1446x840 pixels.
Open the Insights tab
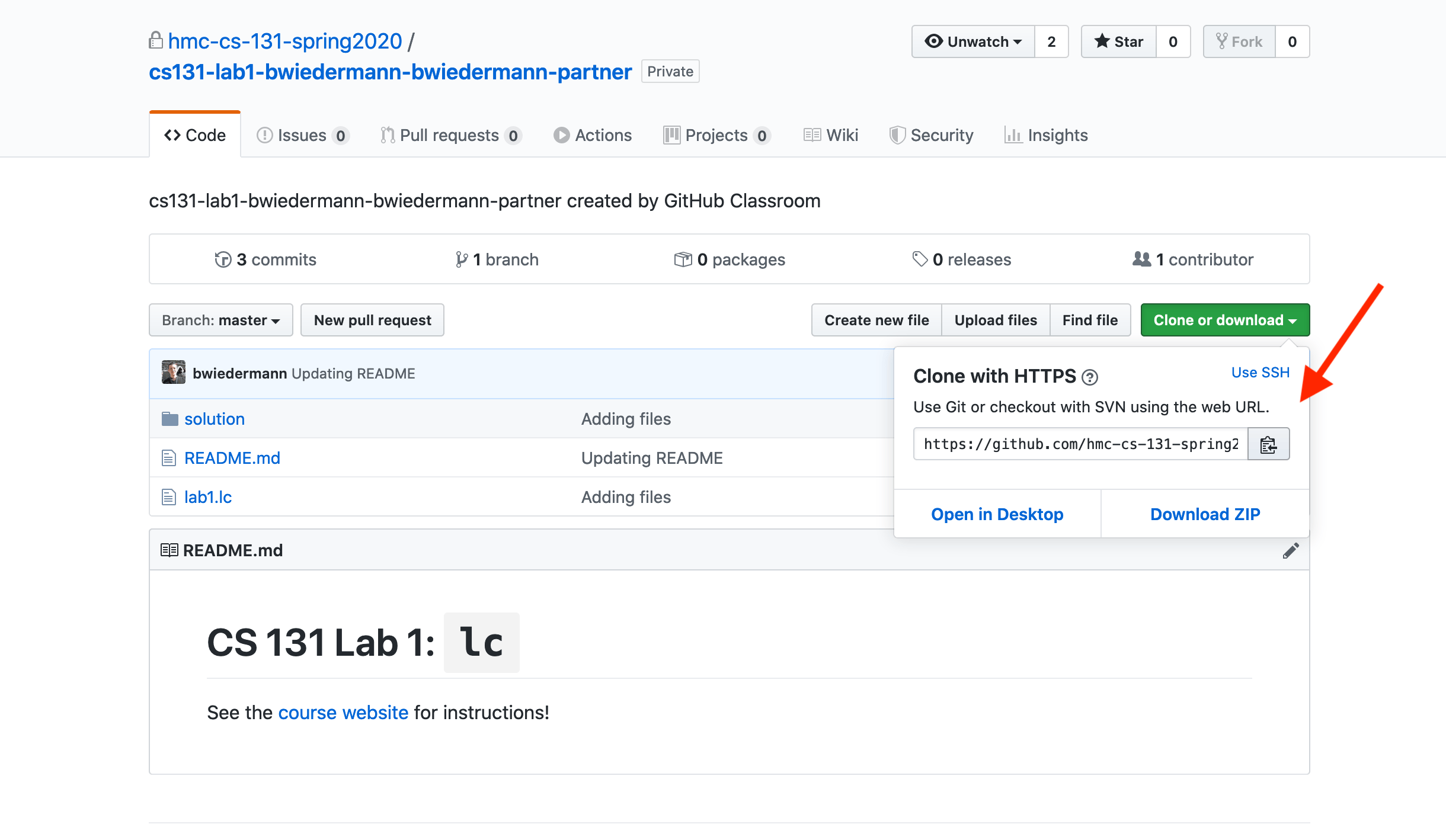point(1047,135)
